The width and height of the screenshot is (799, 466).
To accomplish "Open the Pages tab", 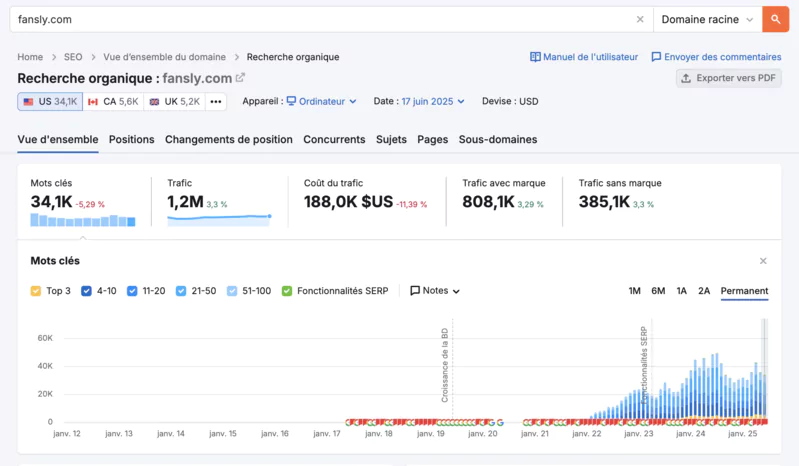I will pyautogui.click(x=433, y=140).
